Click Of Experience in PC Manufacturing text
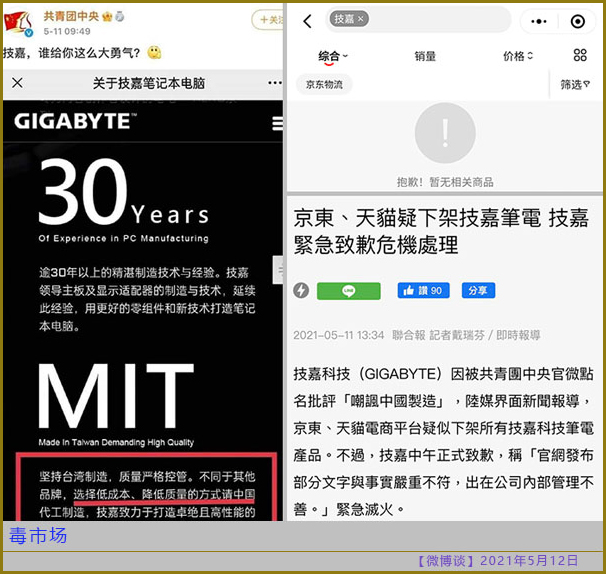606x574 pixels. [x=123, y=238]
